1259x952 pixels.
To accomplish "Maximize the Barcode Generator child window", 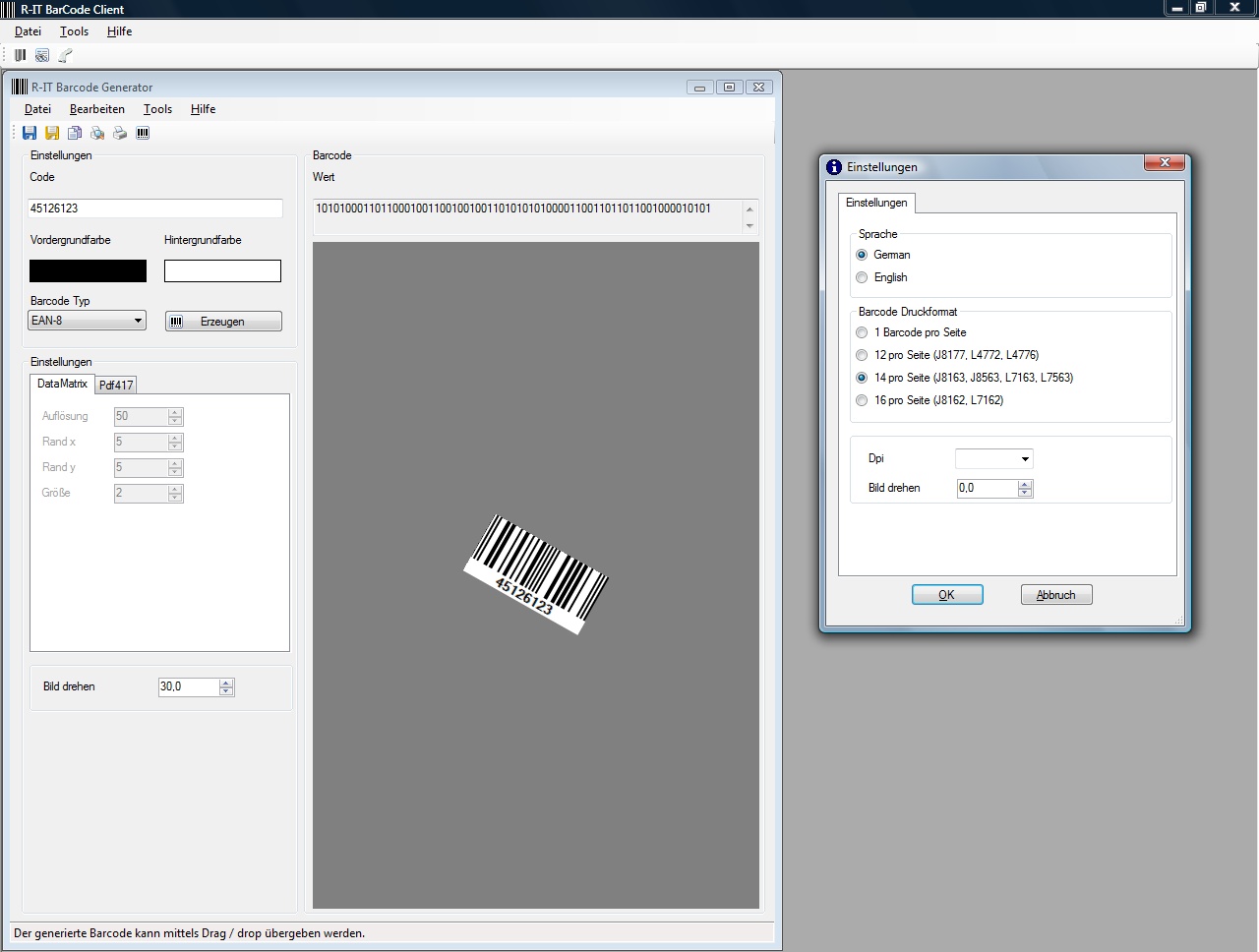I will (729, 87).
